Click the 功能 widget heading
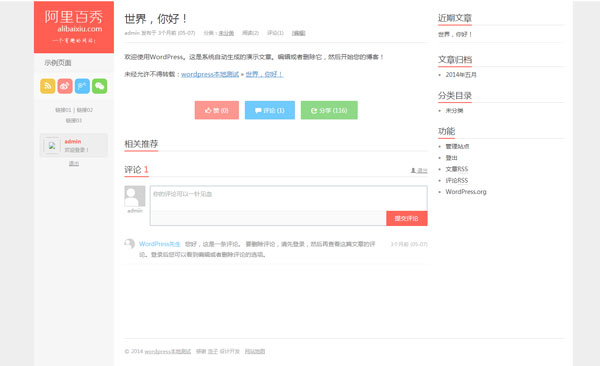The image size is (600, 366). click(x=447, y=131)
